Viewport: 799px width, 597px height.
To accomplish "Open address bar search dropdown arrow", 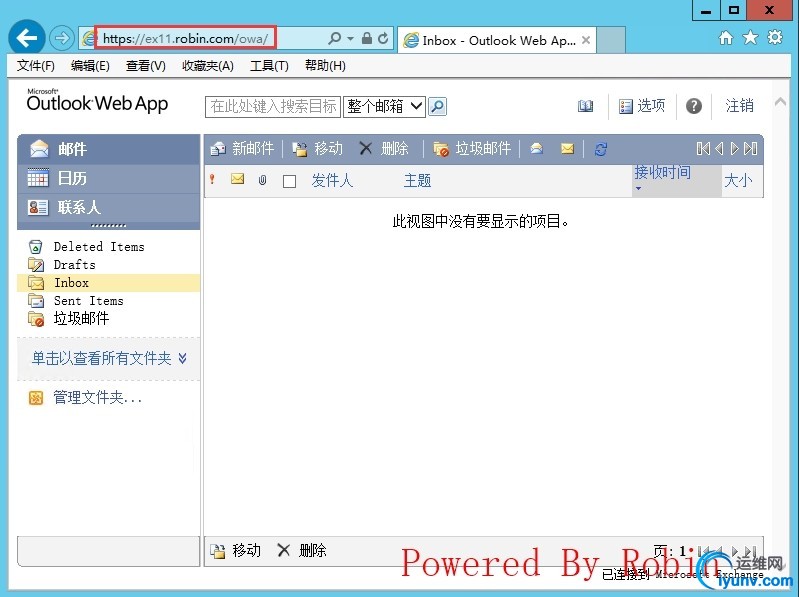I will [x=351, y=39].
